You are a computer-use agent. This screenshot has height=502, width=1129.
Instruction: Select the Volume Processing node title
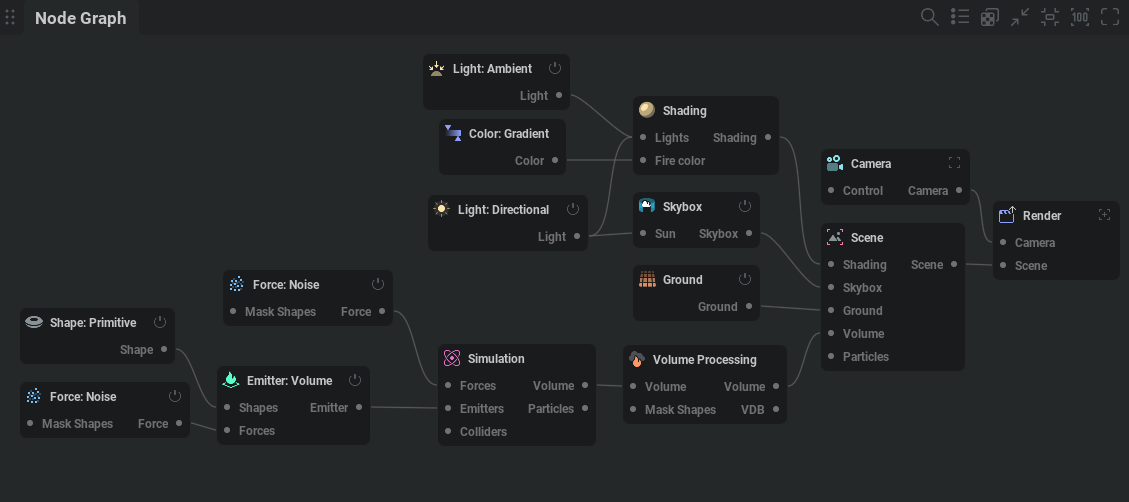pos(704,360)
